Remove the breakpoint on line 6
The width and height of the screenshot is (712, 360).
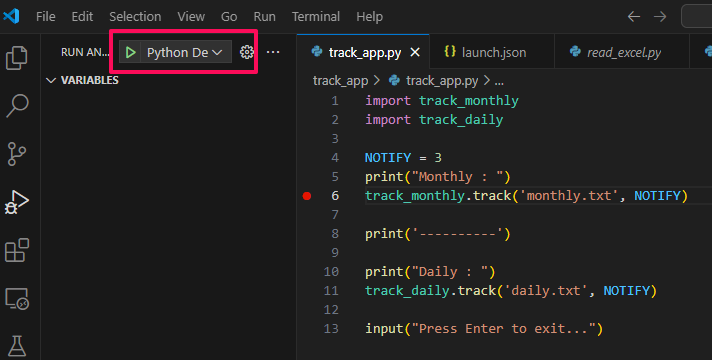click(x=307, y=196)
